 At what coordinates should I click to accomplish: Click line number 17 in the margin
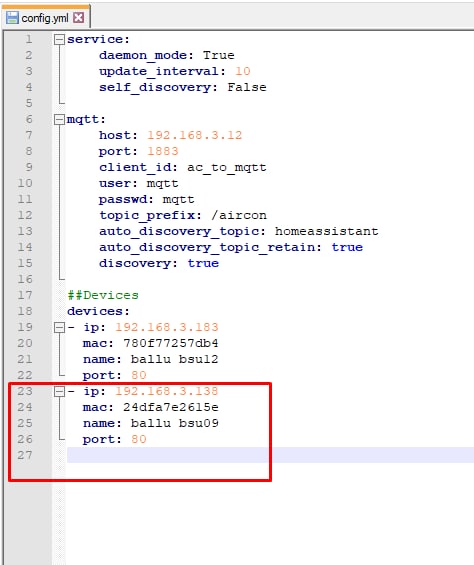(25, 295)
